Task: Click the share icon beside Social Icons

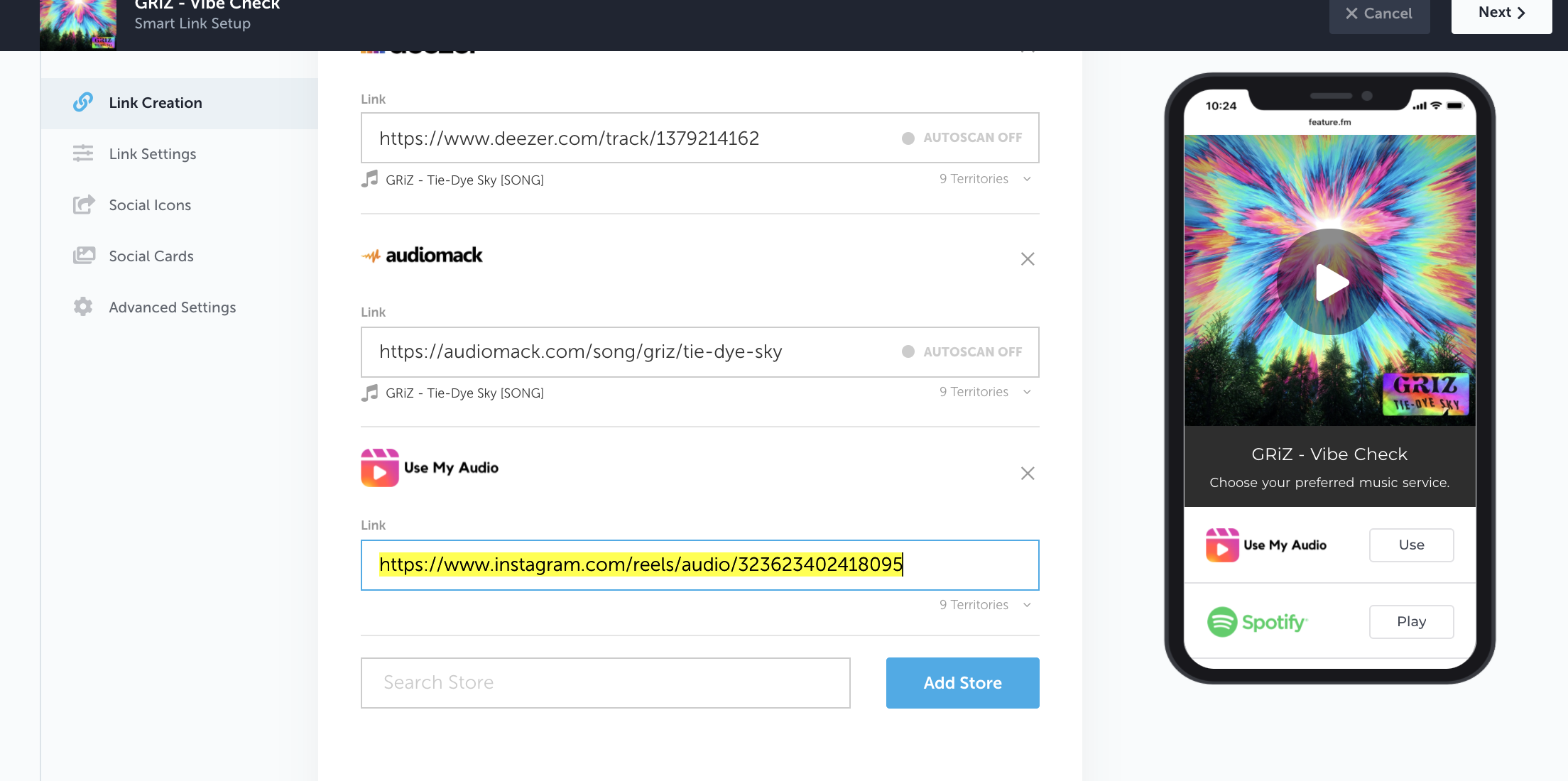Action: [x=84, y=204]
